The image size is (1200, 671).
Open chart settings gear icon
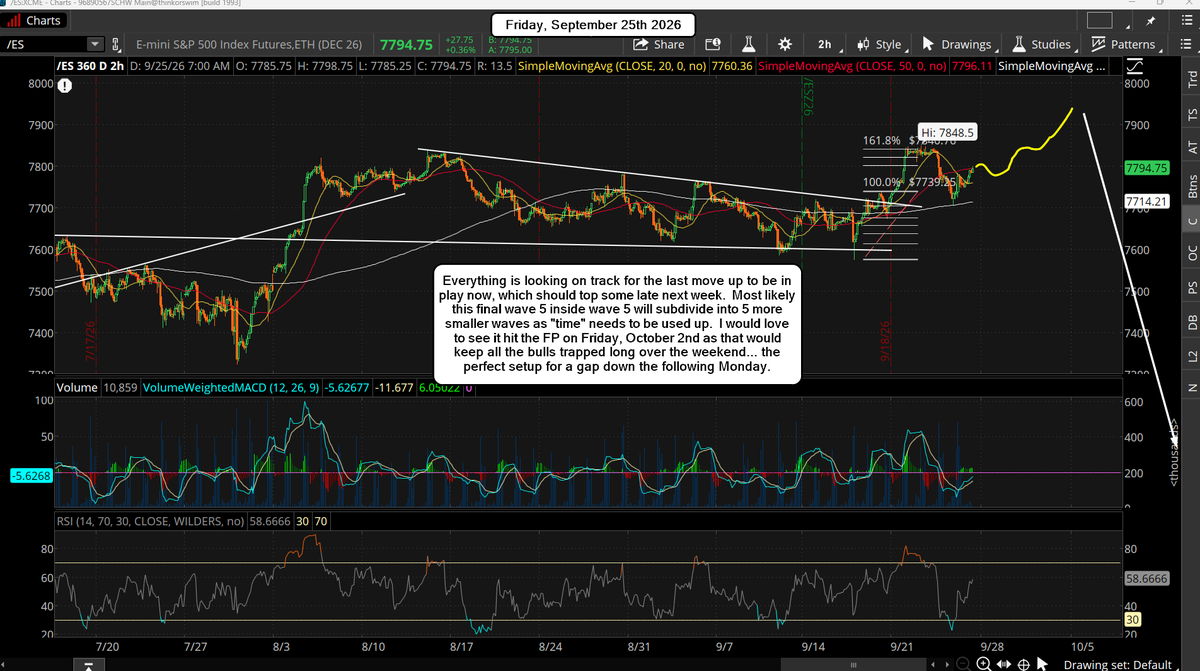[x=784, y=44]
